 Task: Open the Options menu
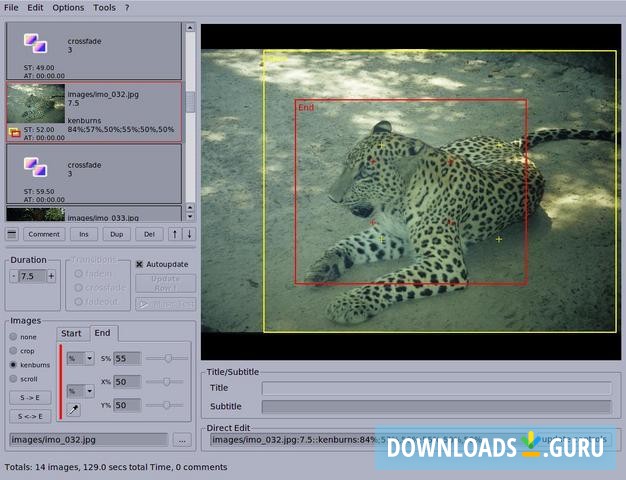coord(68,8)
